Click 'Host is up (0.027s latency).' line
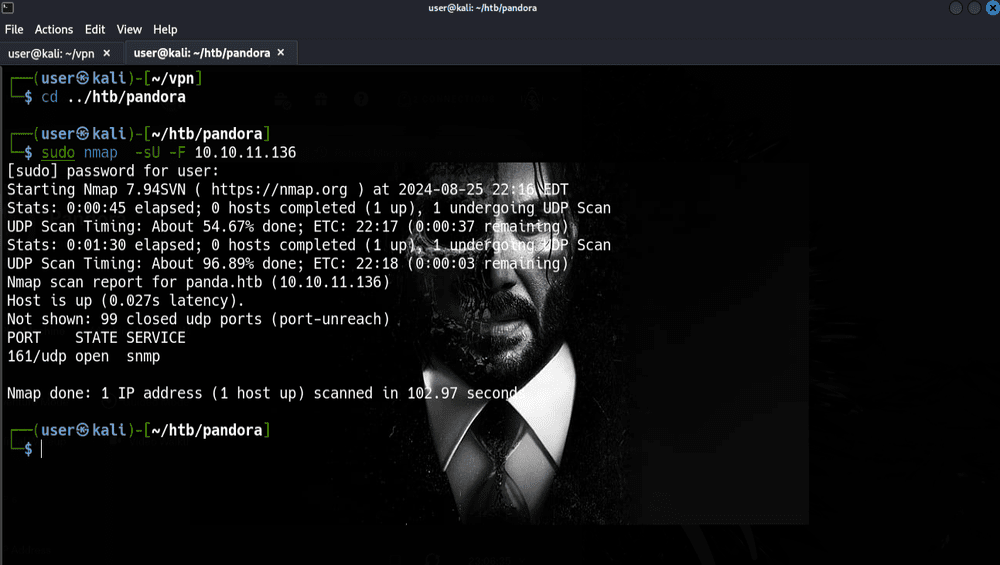1000x565 pixels. pos(126,300)
